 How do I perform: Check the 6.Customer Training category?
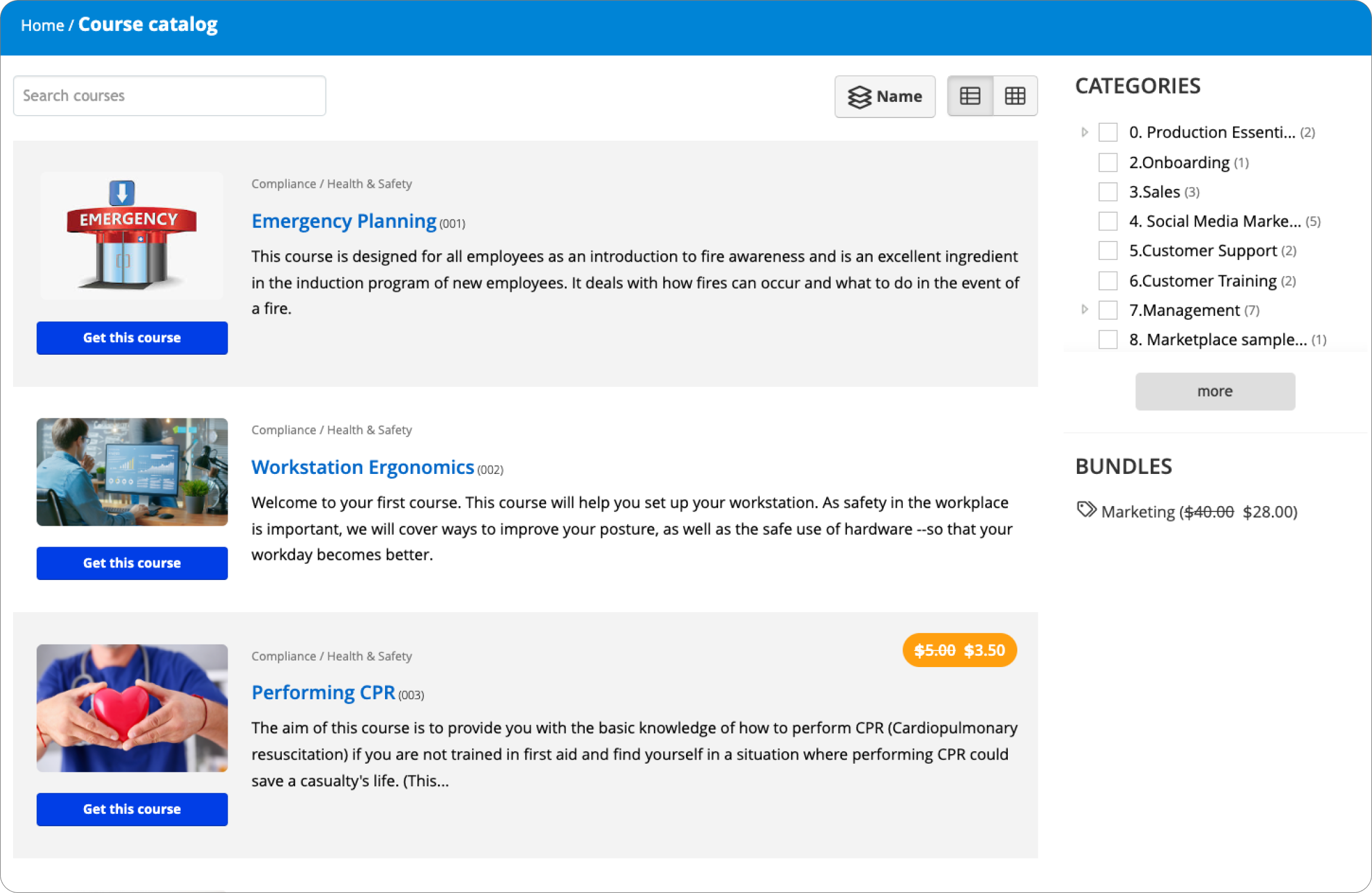1108,280
